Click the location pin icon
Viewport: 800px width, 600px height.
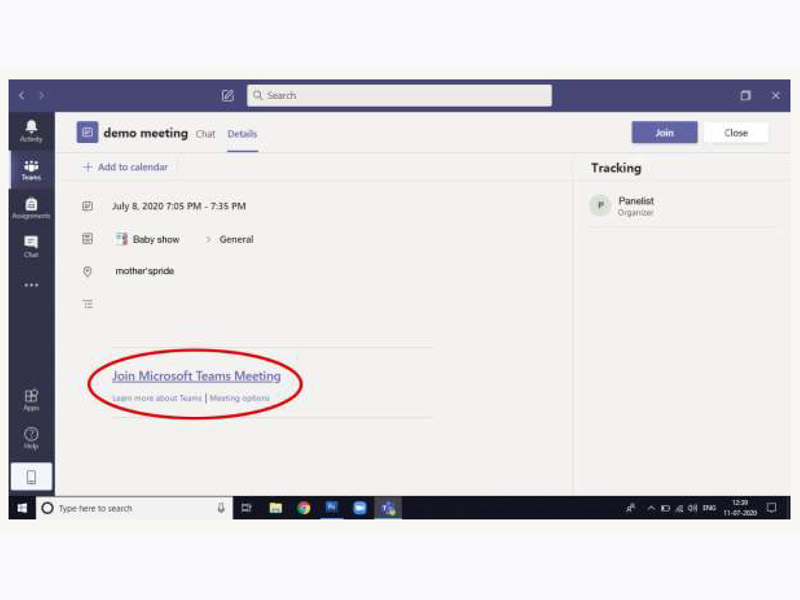coord(87,271)
